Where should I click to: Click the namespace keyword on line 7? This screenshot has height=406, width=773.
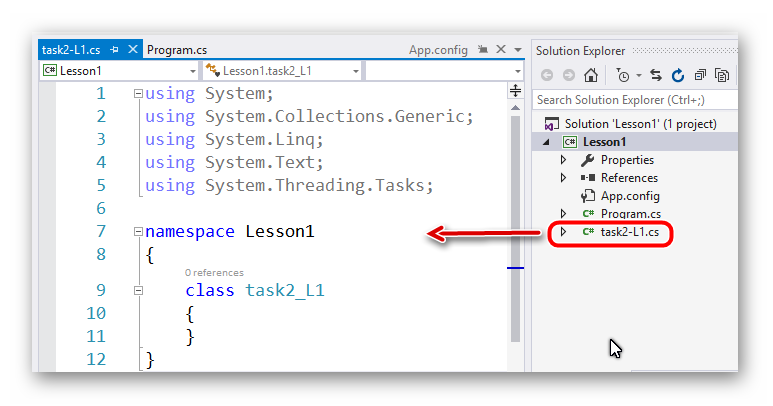[190, 232]
